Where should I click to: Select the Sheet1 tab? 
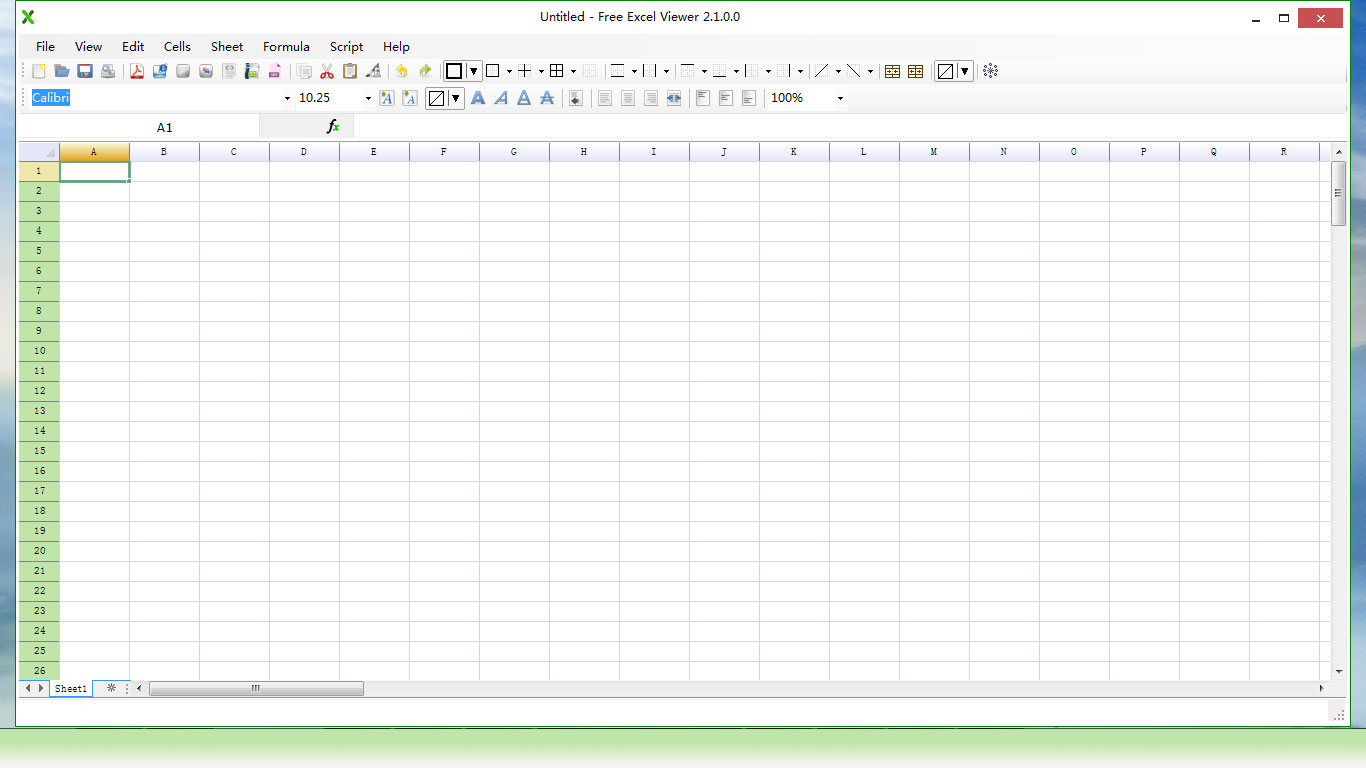70,689
